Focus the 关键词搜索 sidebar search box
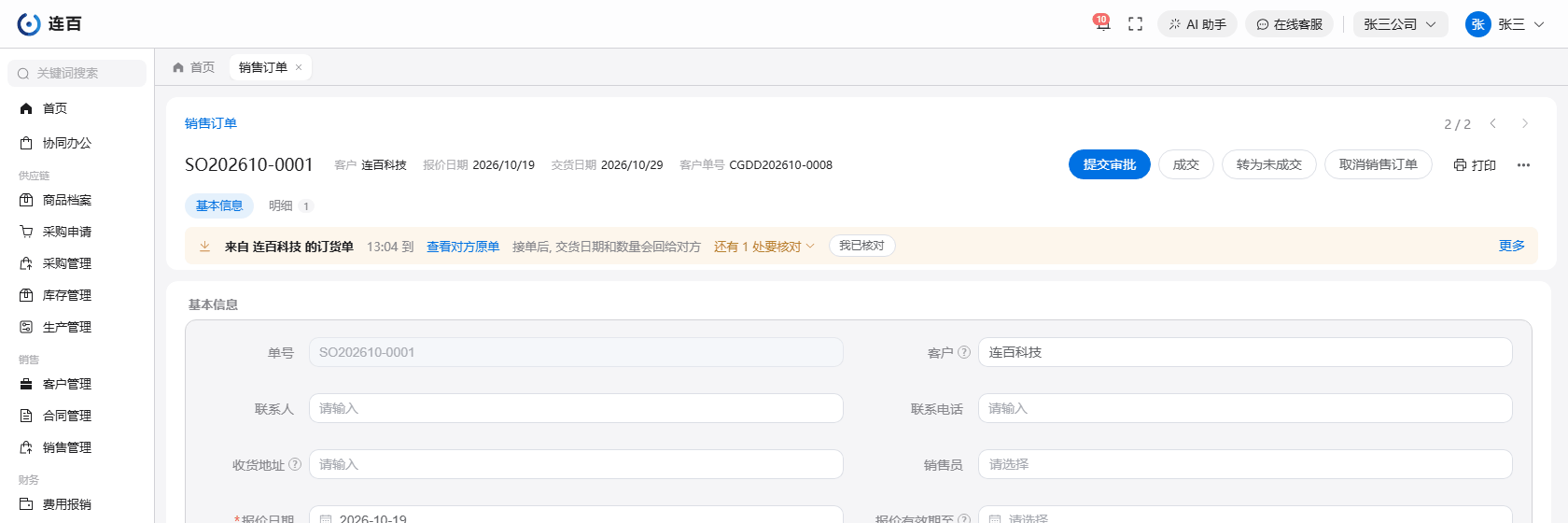1568x523 pixels. coord(77,73)
